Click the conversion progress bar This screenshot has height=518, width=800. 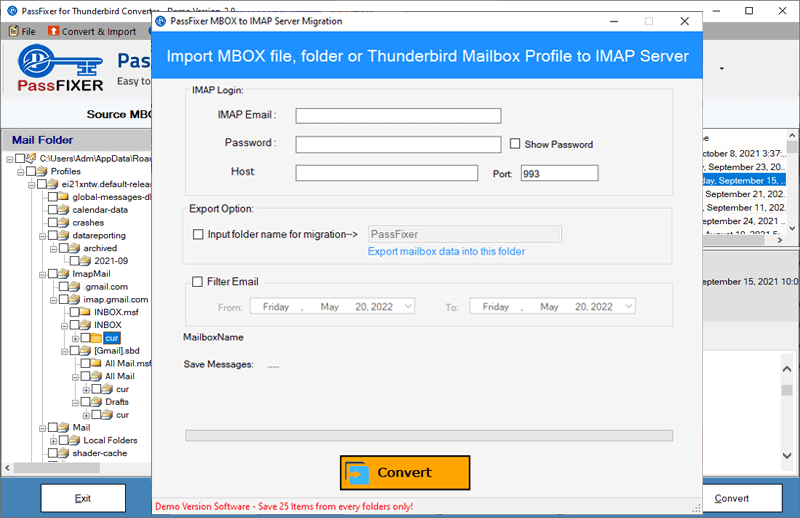[429, 435]
